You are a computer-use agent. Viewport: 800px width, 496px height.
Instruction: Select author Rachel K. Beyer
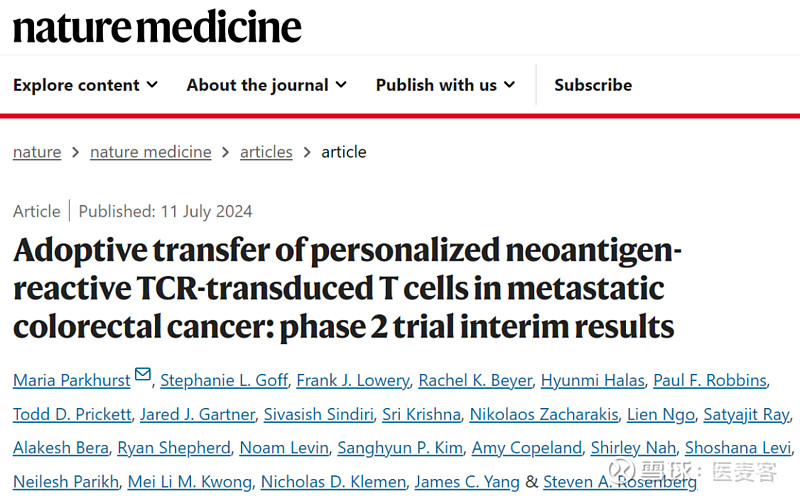474,380
